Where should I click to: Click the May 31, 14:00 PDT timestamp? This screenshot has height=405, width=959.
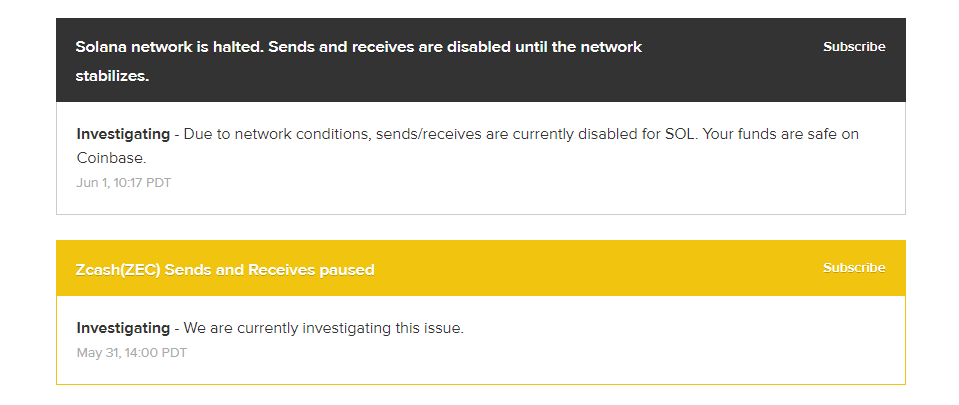131,353
